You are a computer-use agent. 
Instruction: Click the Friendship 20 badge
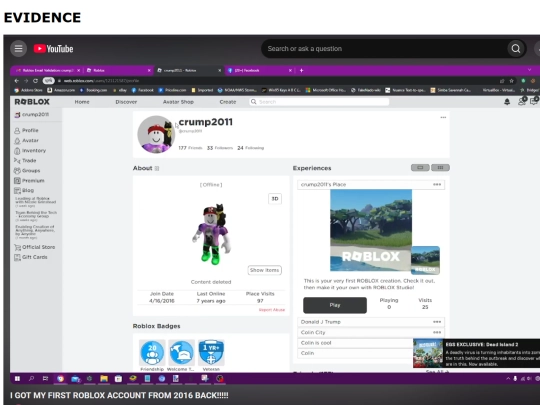(x=152, y=353)
